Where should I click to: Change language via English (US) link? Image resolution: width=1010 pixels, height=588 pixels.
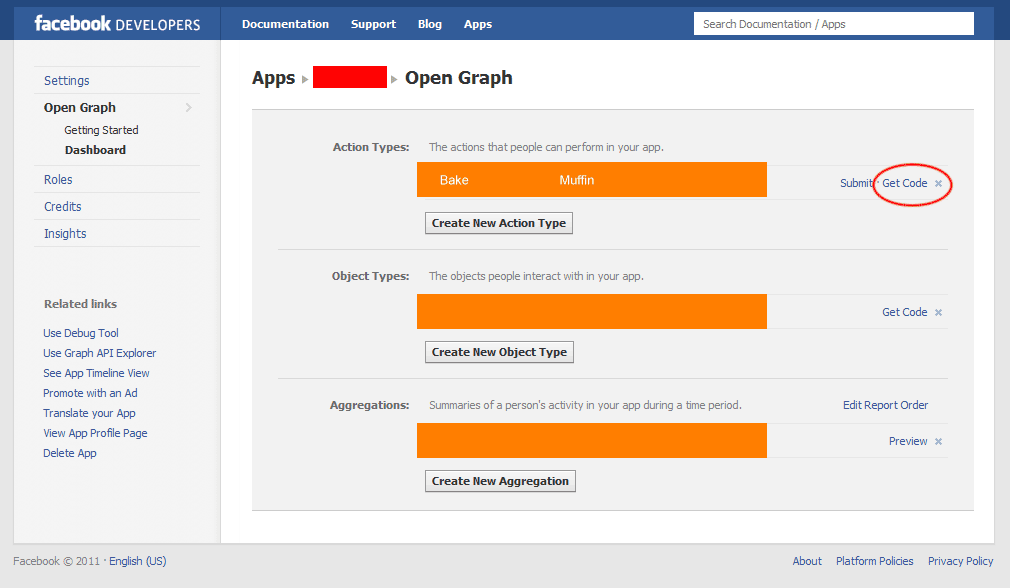[x=137, y=561]
